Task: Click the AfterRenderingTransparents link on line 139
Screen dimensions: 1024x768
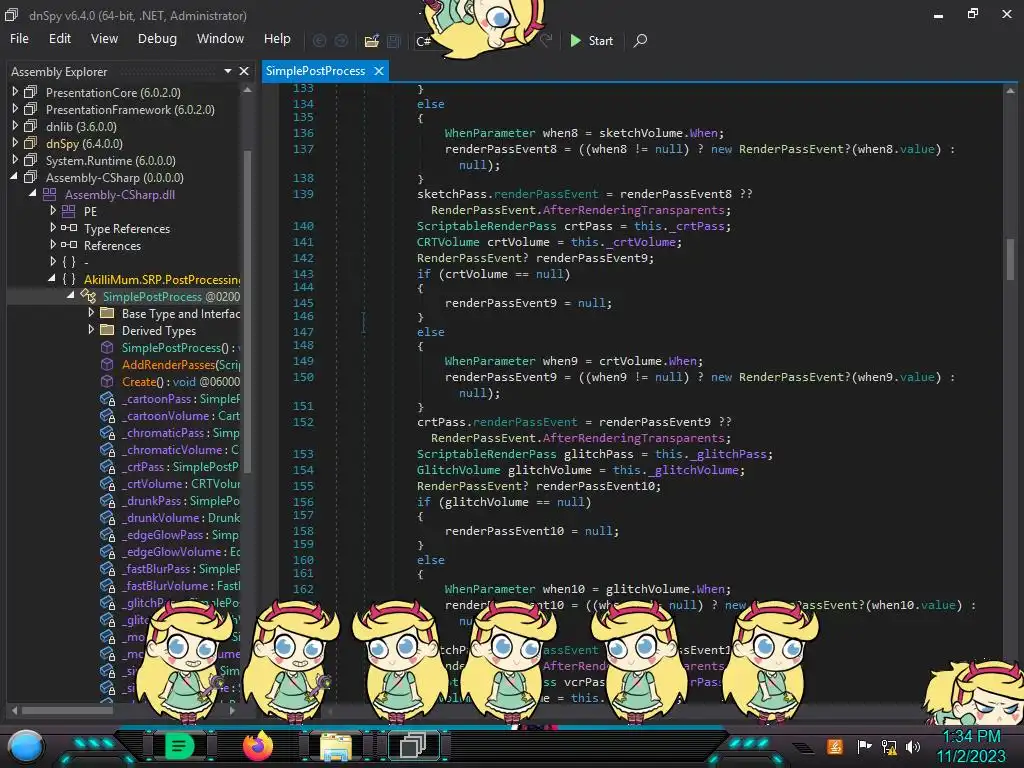Action: coord(633,210)
